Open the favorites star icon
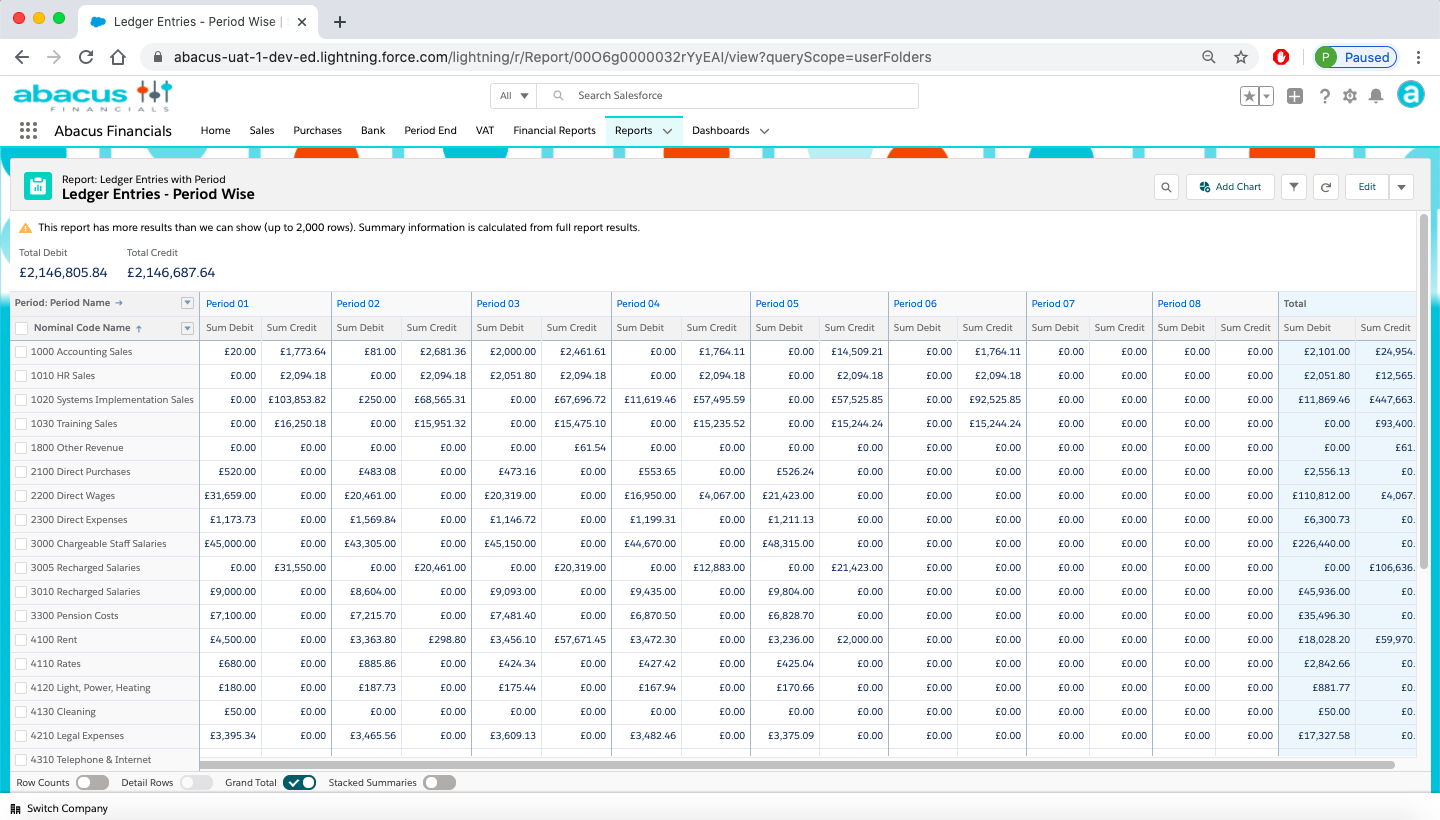Image resolution: width=1440 pixels, height=820 pixels. tap(1249, 95)
